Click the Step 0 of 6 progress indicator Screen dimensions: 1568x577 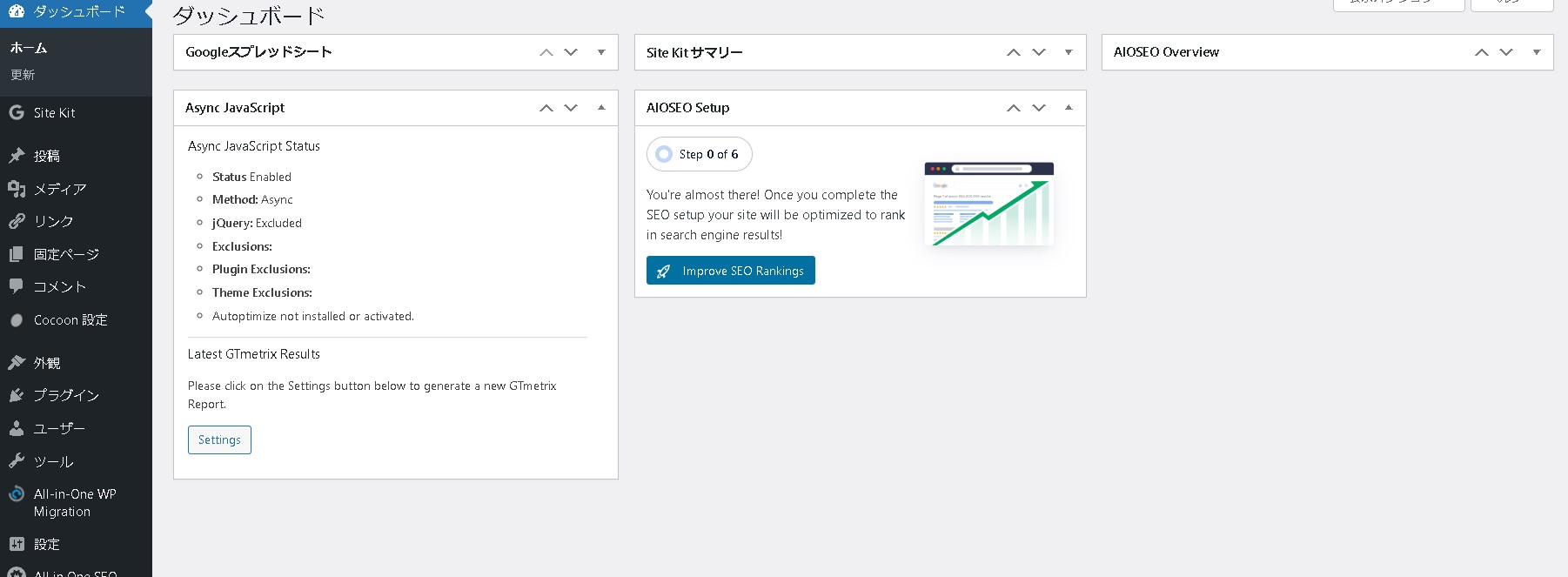click(x=699, y=154)
